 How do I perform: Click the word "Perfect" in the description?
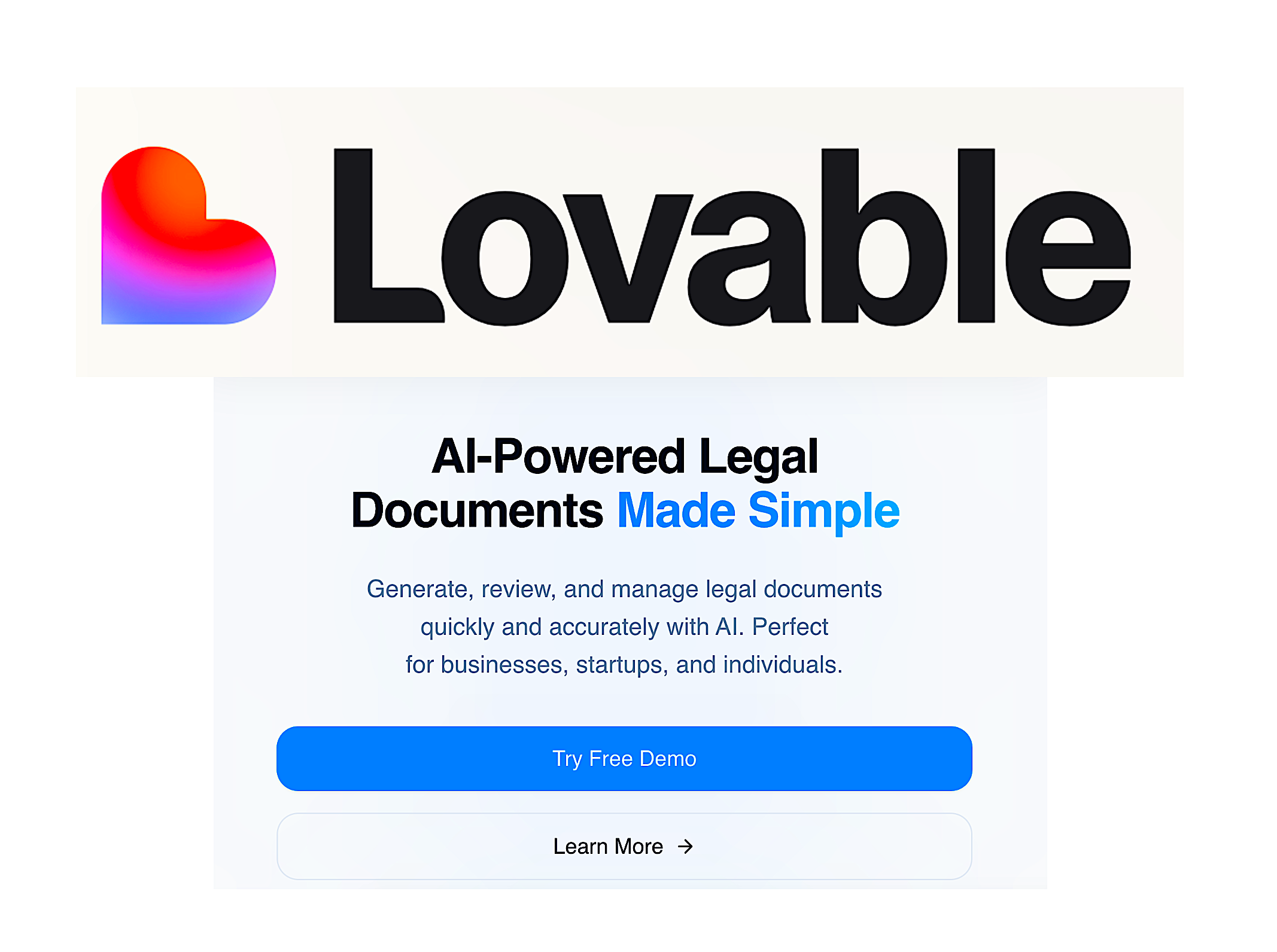point(790,626)
